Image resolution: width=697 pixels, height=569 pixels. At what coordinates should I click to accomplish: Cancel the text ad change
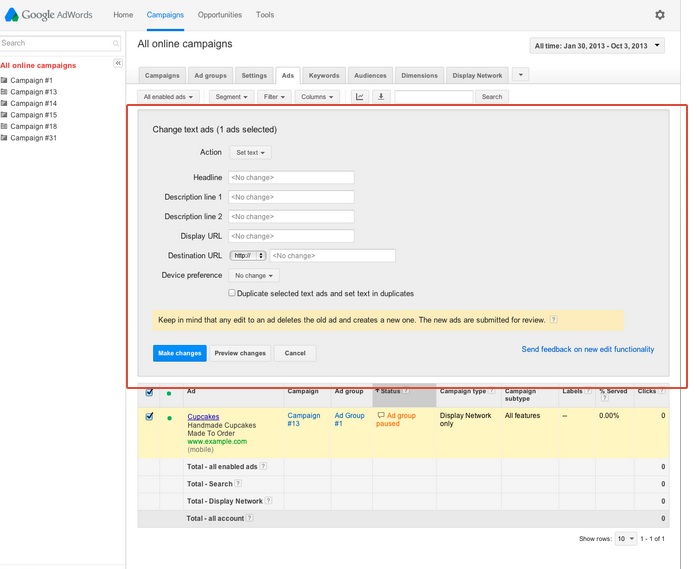295,353
